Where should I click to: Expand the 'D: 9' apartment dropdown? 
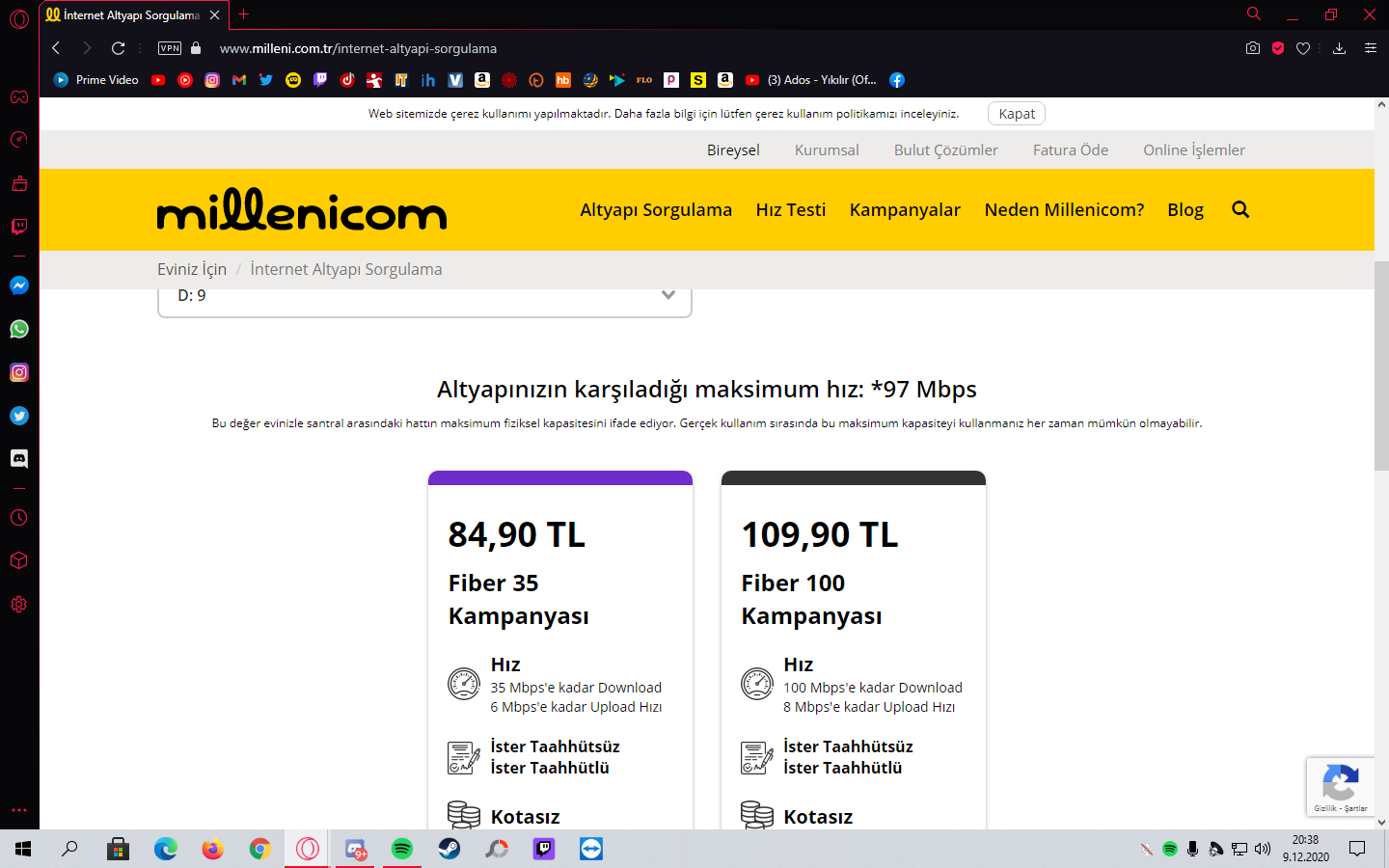point(424,297)
